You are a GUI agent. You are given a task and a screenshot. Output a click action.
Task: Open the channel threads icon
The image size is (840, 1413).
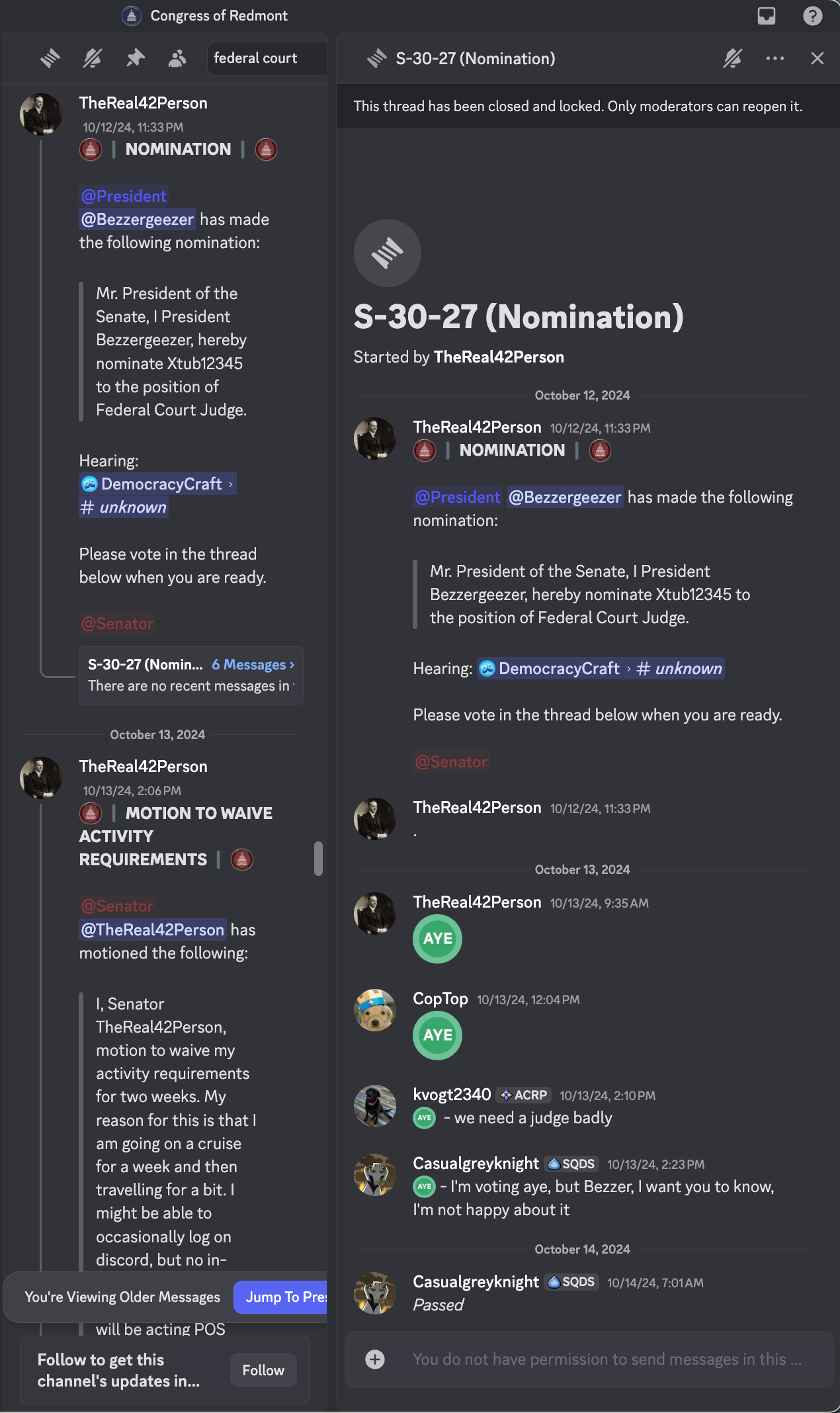click(x=50, y=58)
